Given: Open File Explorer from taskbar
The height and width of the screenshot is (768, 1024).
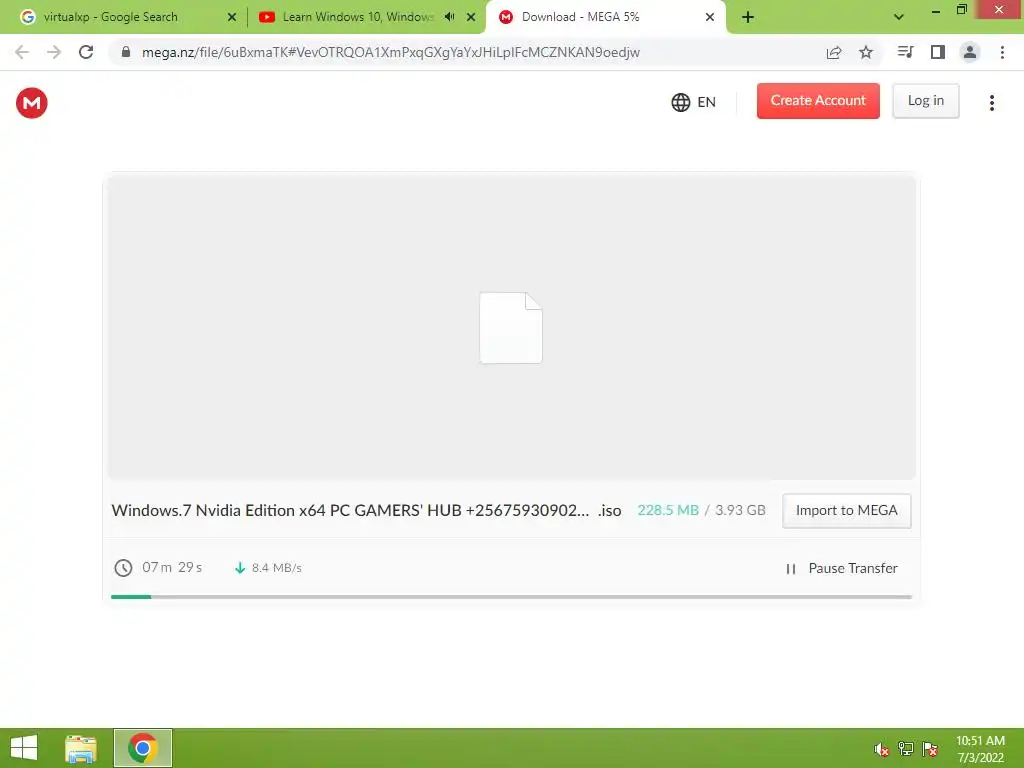Looking at the screenshot, I should click(x=80, y=748).
